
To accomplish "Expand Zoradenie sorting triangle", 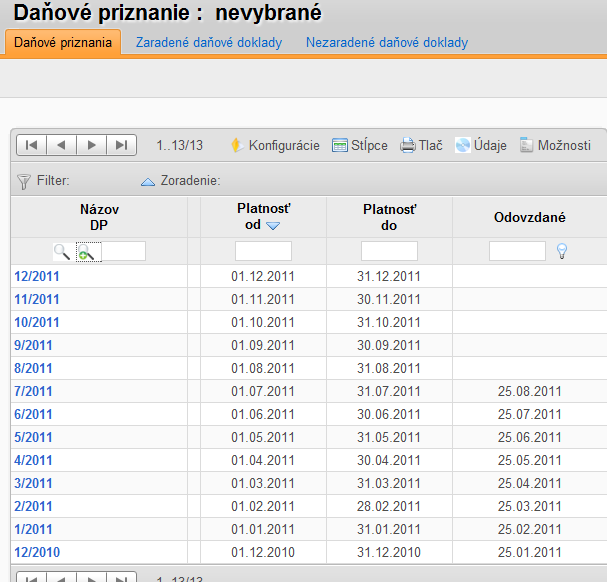I will coord(148,181).
